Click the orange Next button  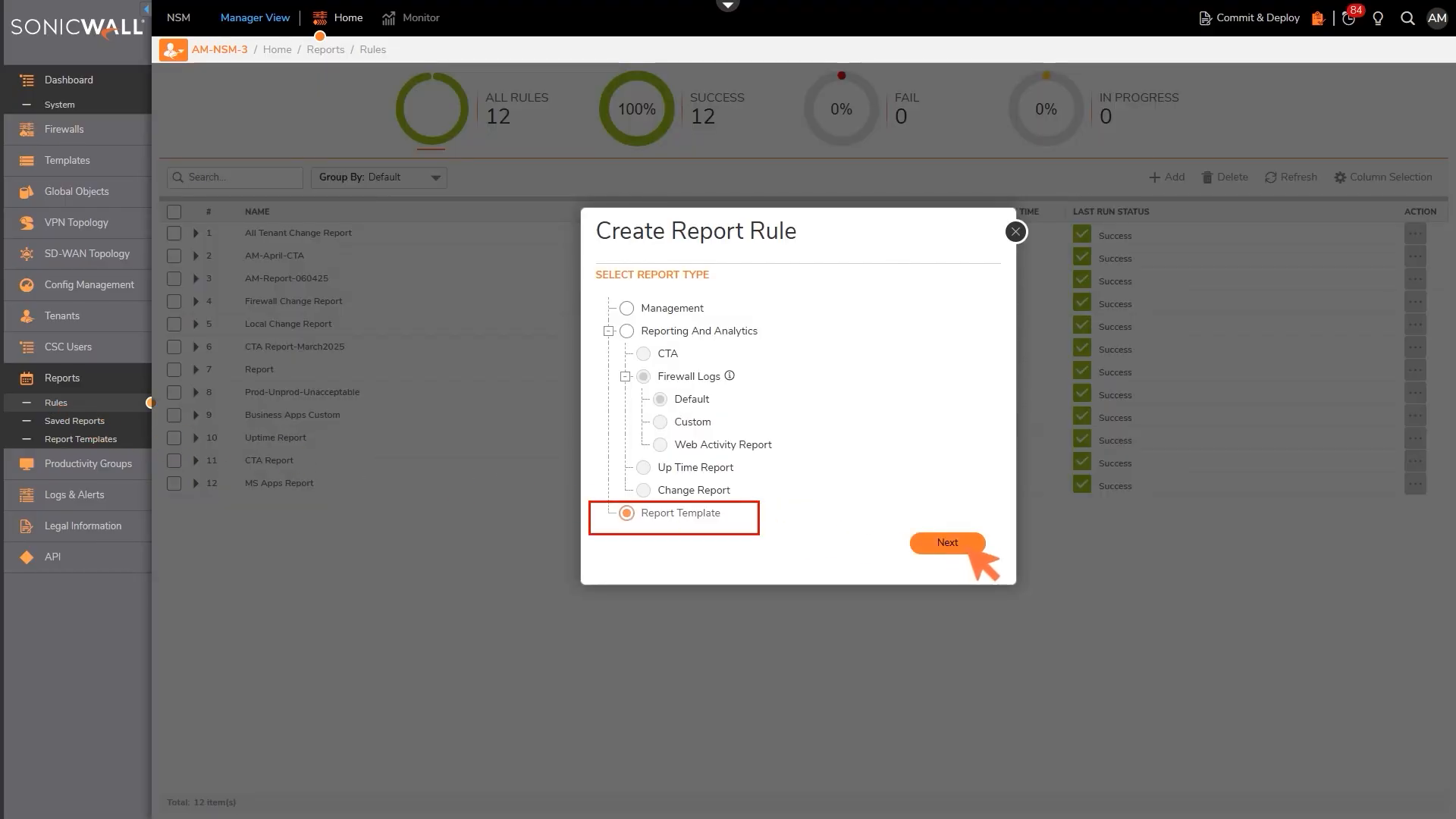947,542
